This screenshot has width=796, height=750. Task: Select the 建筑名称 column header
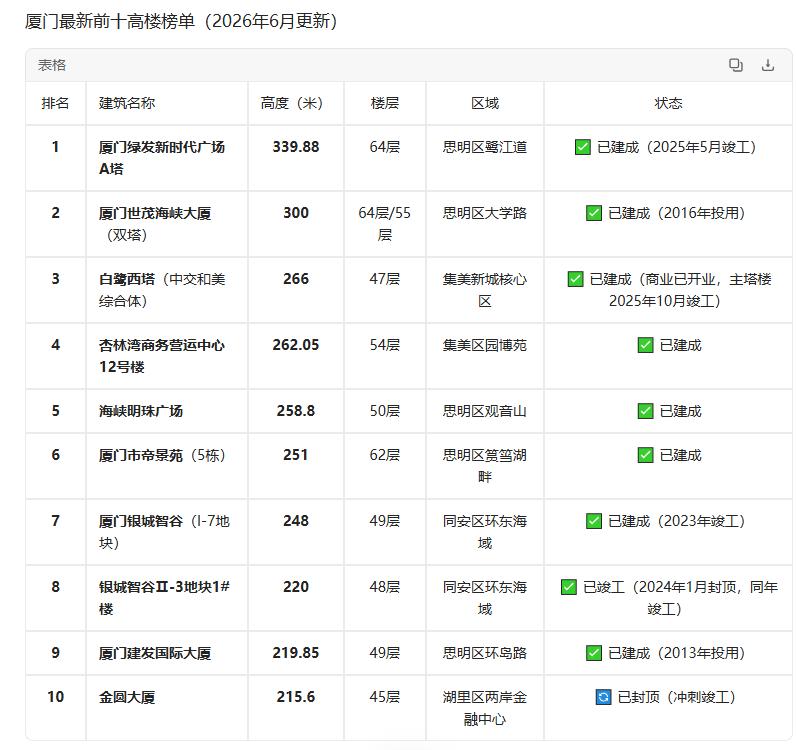pos(127,103)
